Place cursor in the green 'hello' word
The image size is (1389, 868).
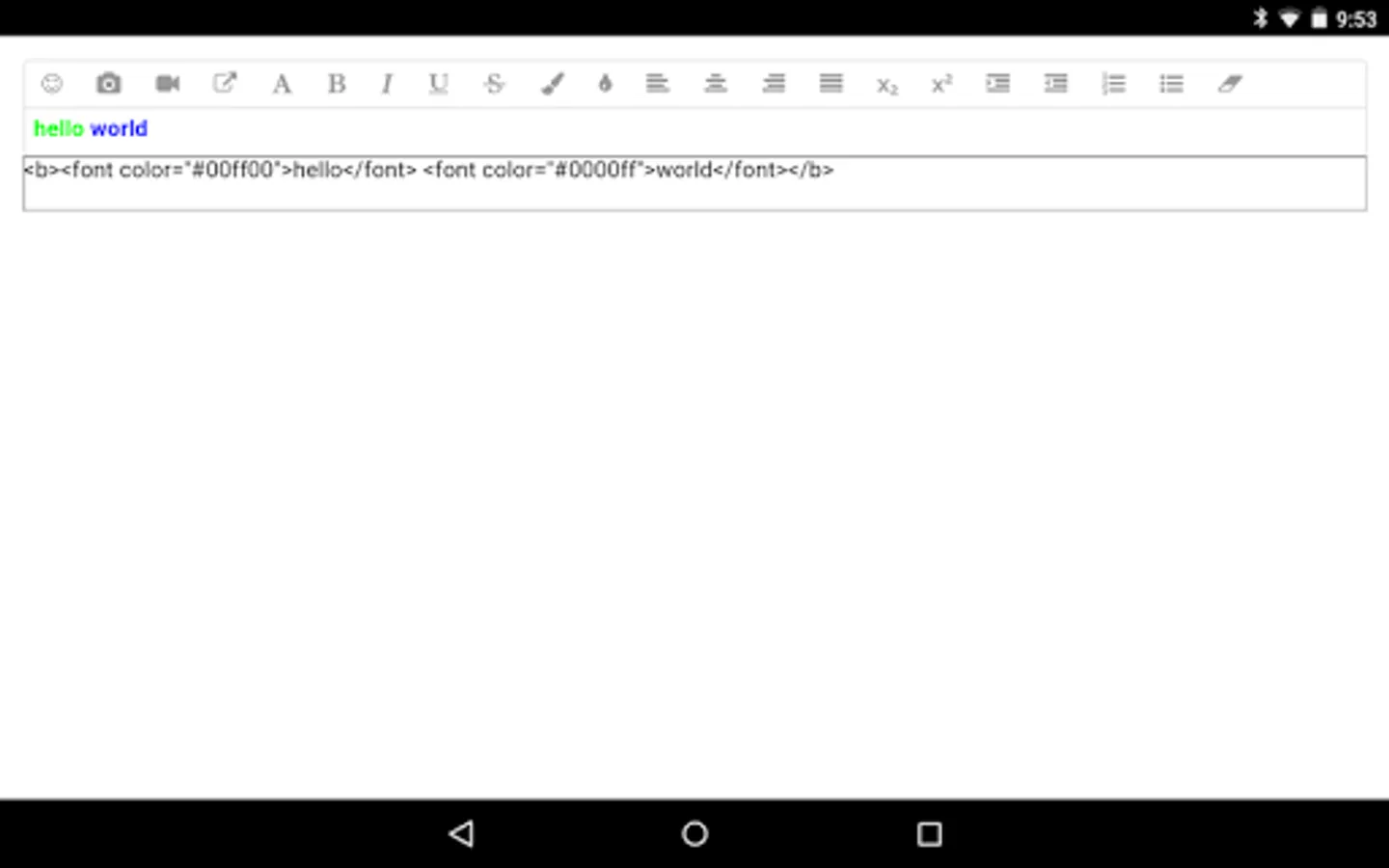pyautogui.click(x=59, y=128)
